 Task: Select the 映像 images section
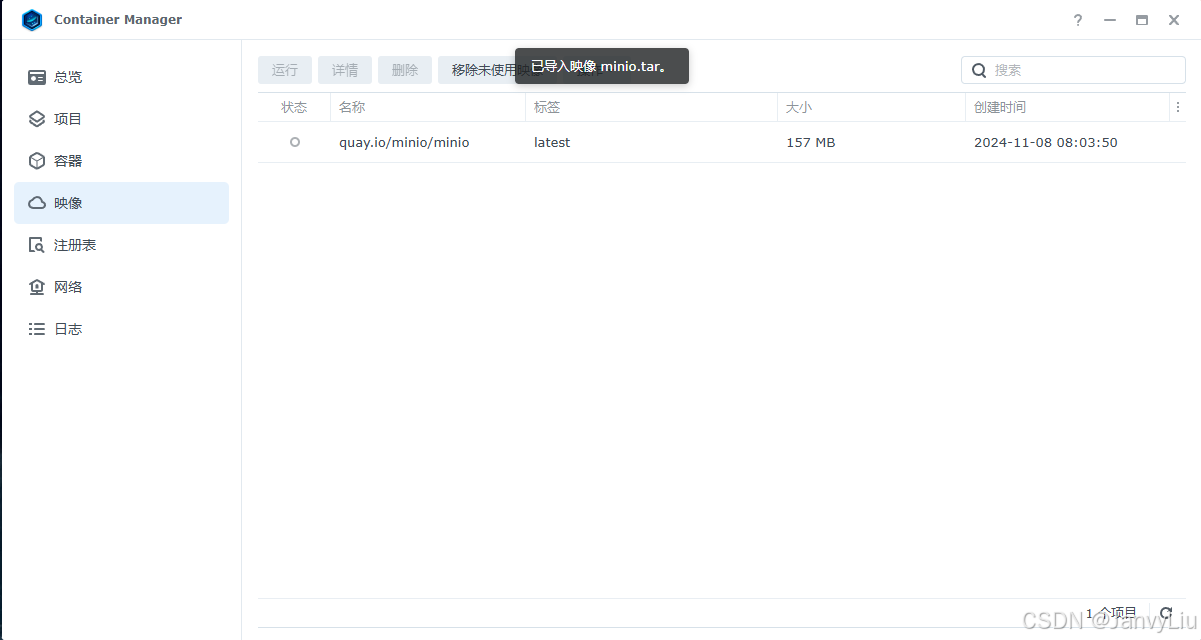(121, 203)
